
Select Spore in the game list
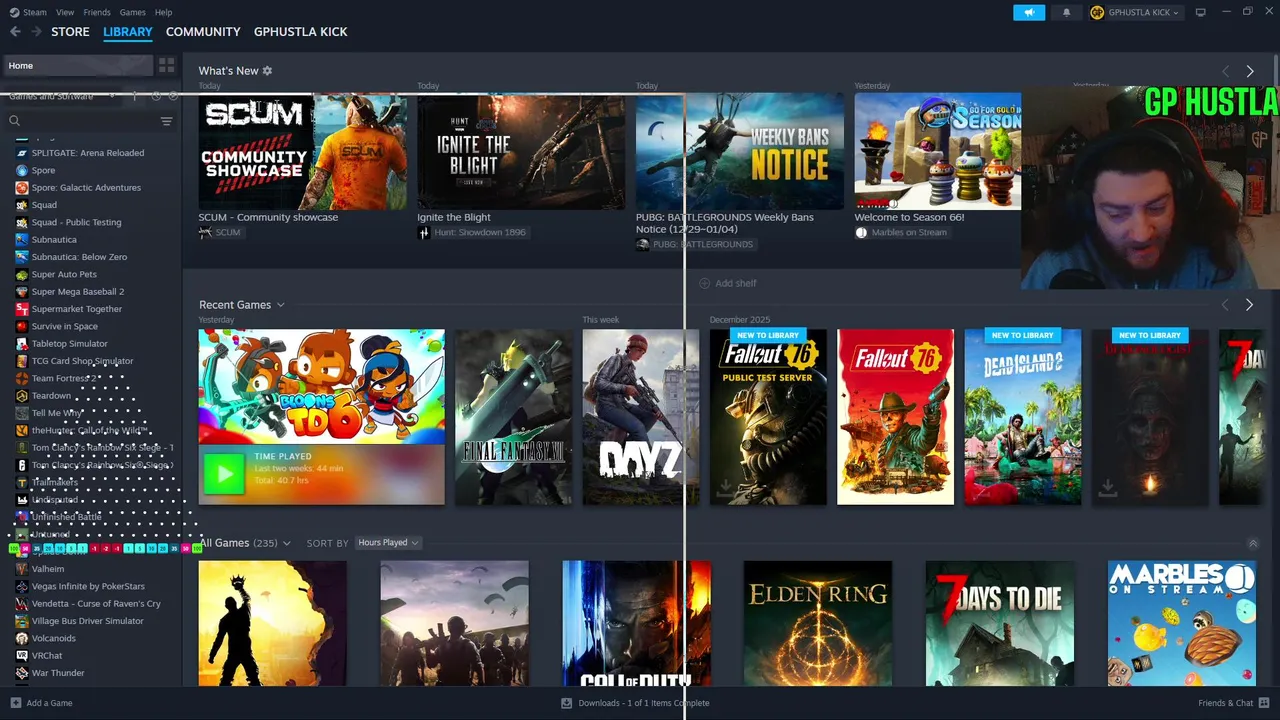pos(43,170)
